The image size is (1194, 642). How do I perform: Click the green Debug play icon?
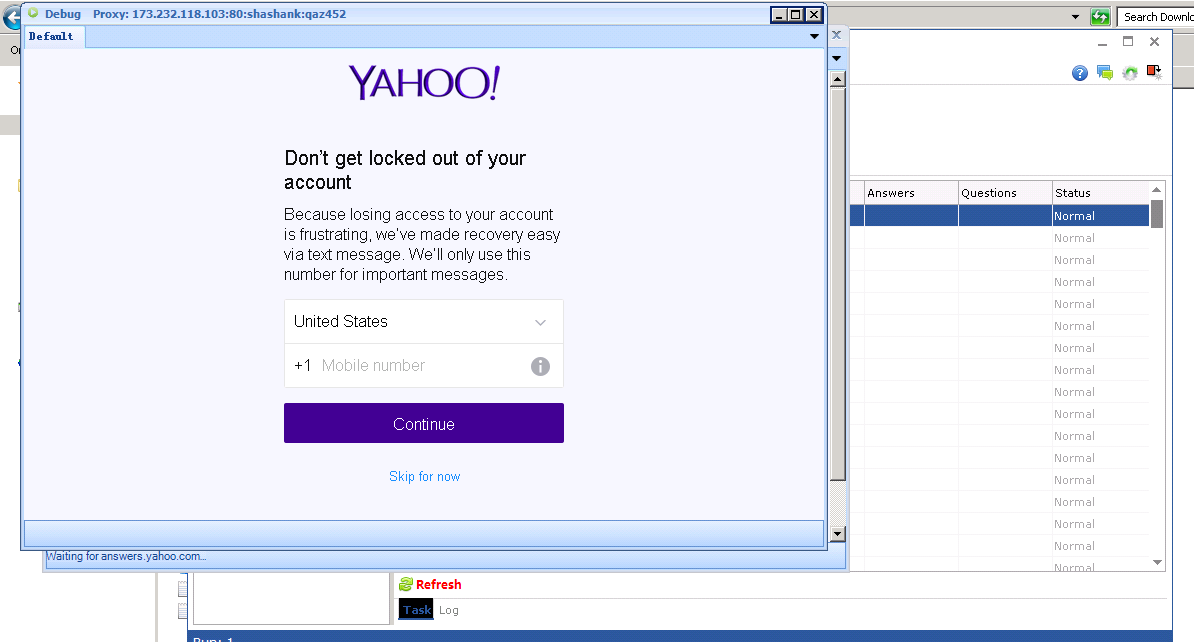33,14
